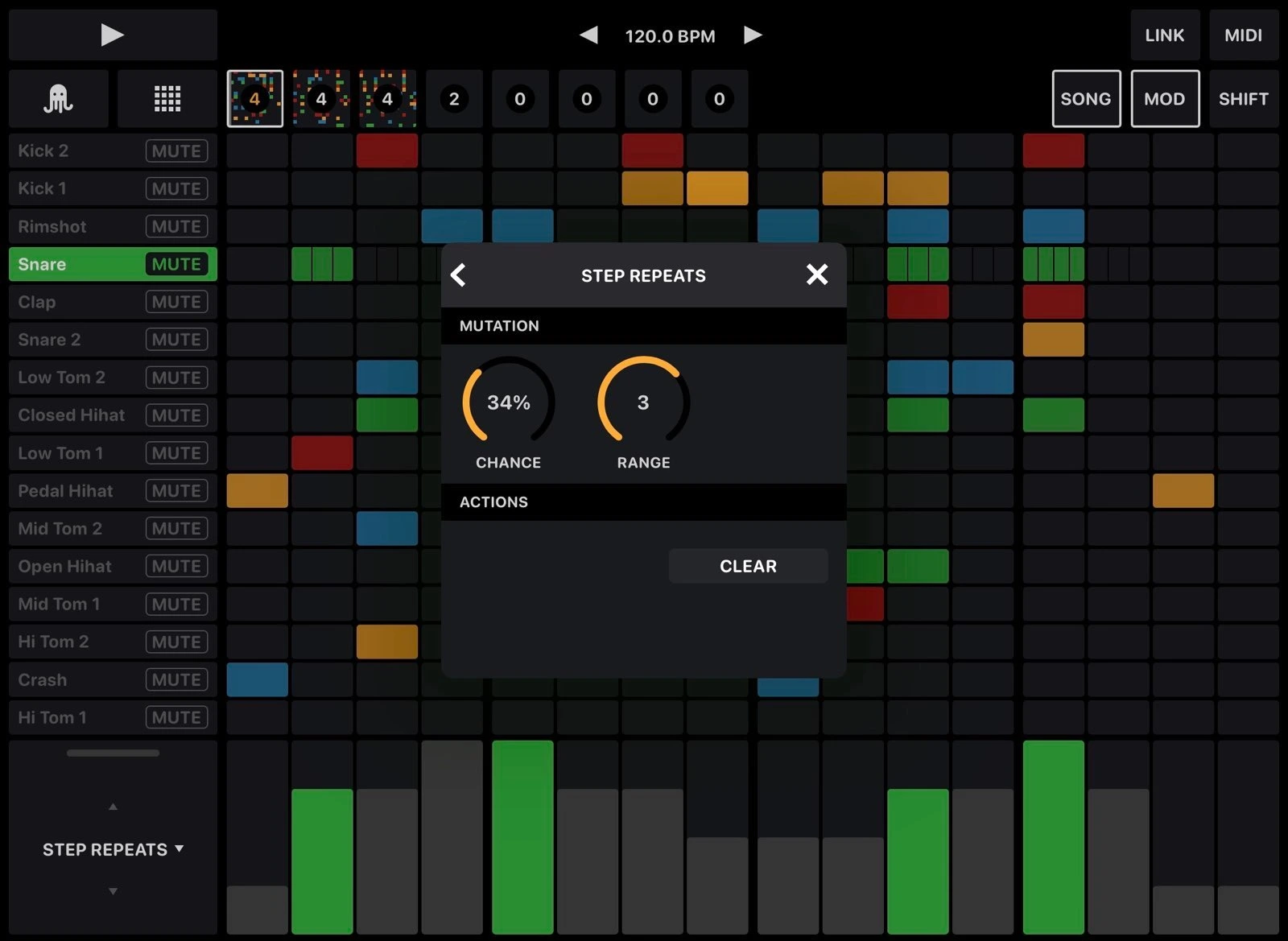This screenshot has height=941, width=1288.
Task: Increase tempo with the right arrow
Action: click(x=753, y=35)
